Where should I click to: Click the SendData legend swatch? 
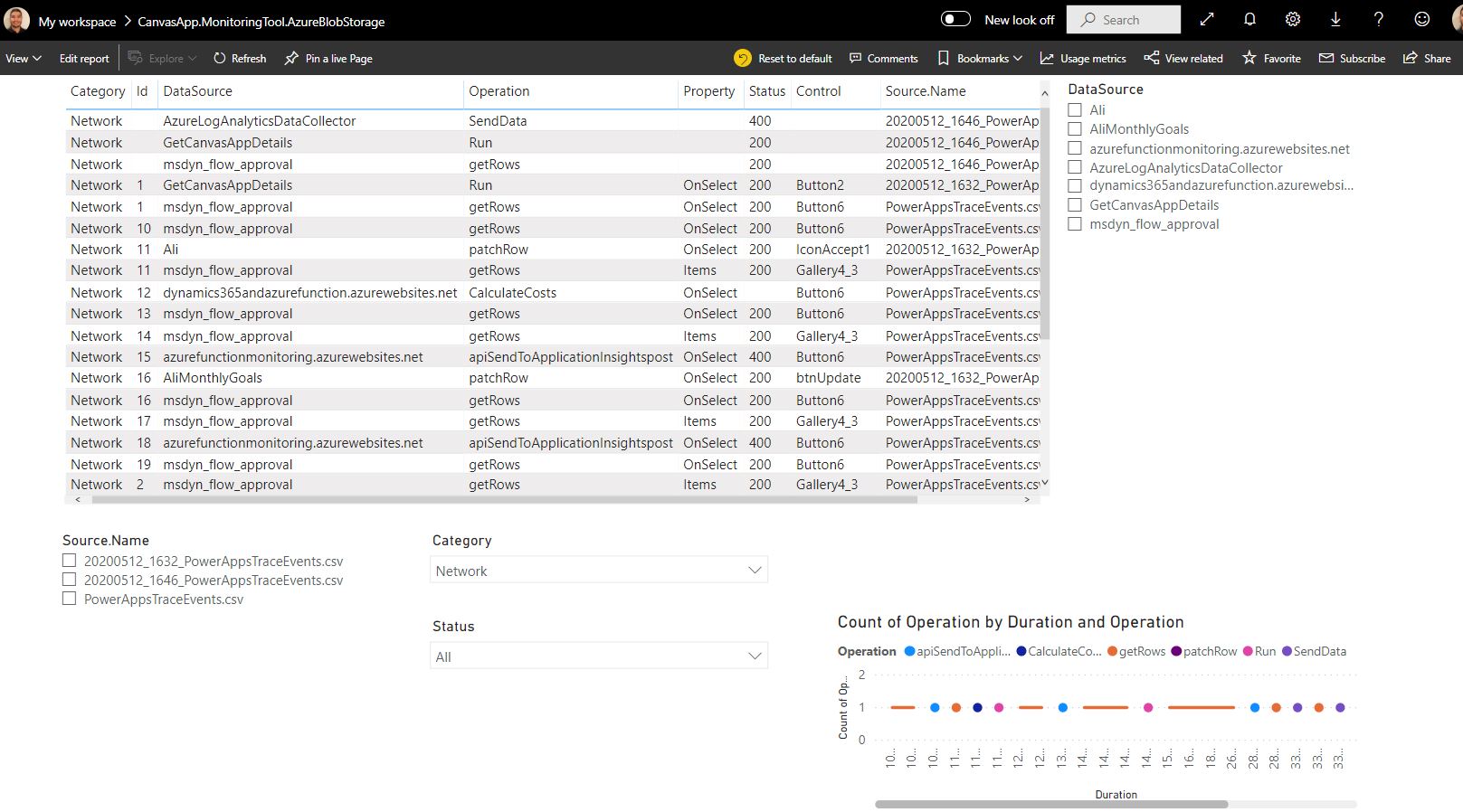[1287, 651]
